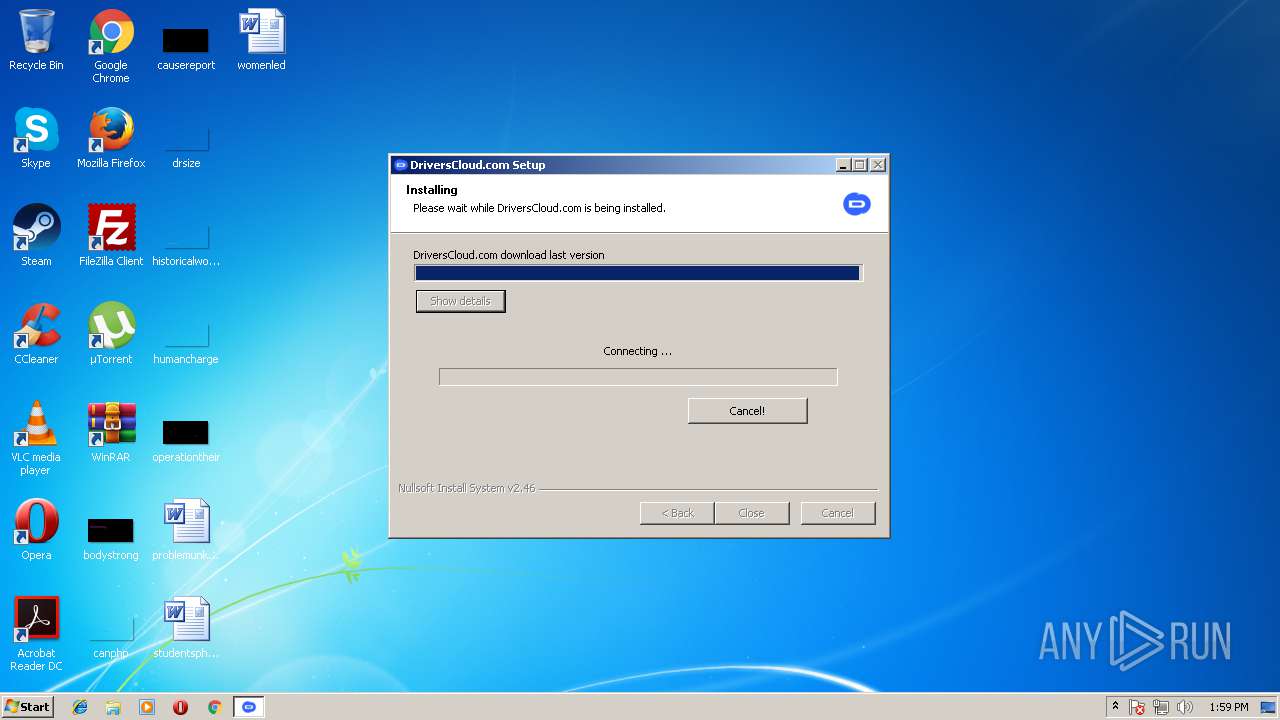Open WinRAR desktop shortcut
This screenshot has width=1280, height=720.
(111, 433)
